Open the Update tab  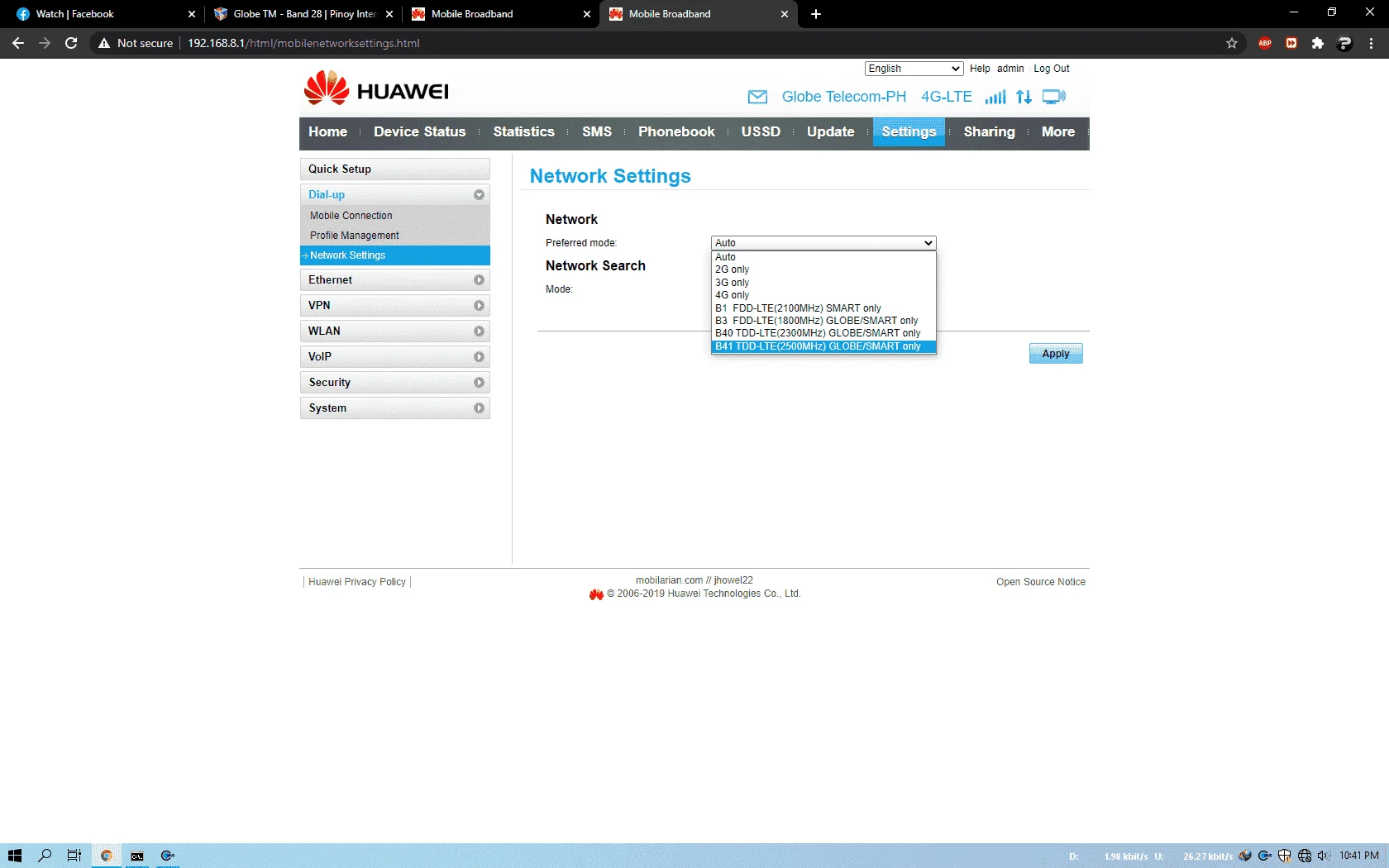point(831,132)
